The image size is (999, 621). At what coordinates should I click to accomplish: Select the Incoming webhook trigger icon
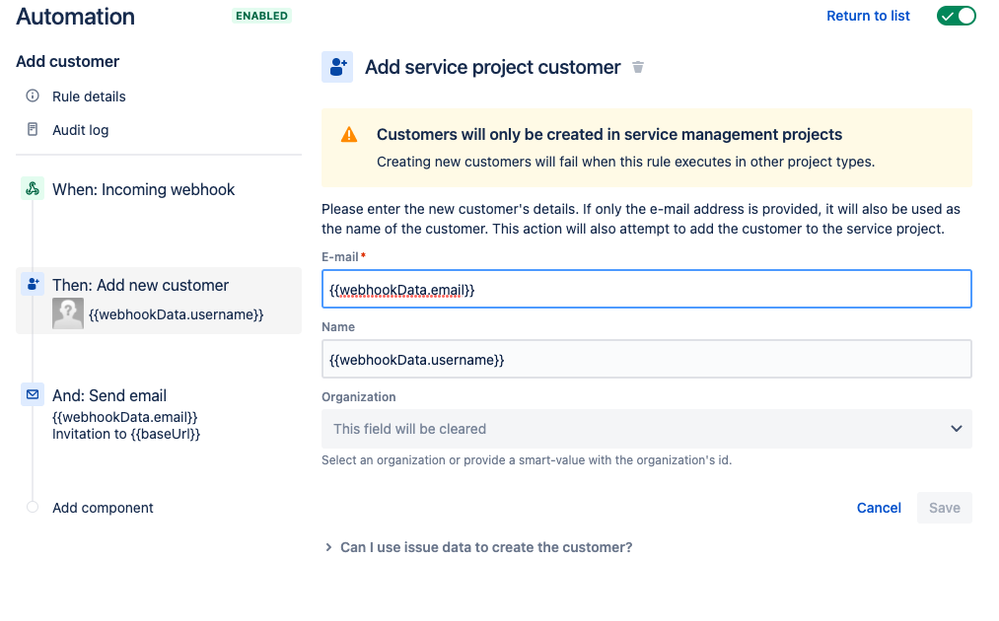tap(30, 189)
